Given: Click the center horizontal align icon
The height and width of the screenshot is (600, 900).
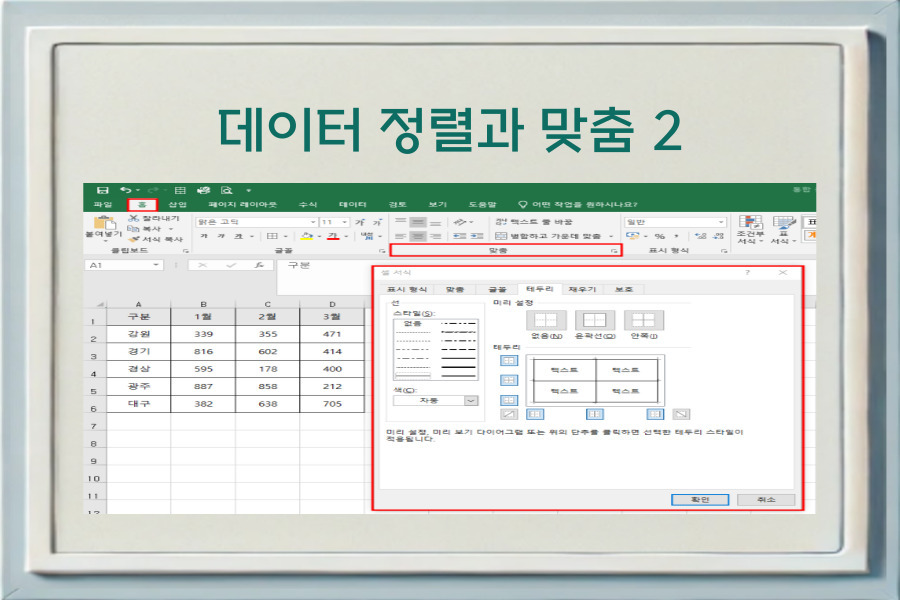Looking at the screenshot, I should [418, 236].
